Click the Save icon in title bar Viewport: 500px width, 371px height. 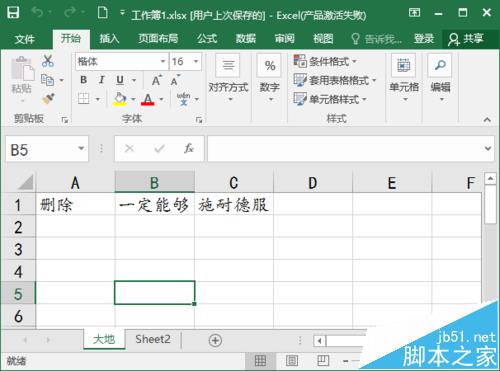coord(13,13)
